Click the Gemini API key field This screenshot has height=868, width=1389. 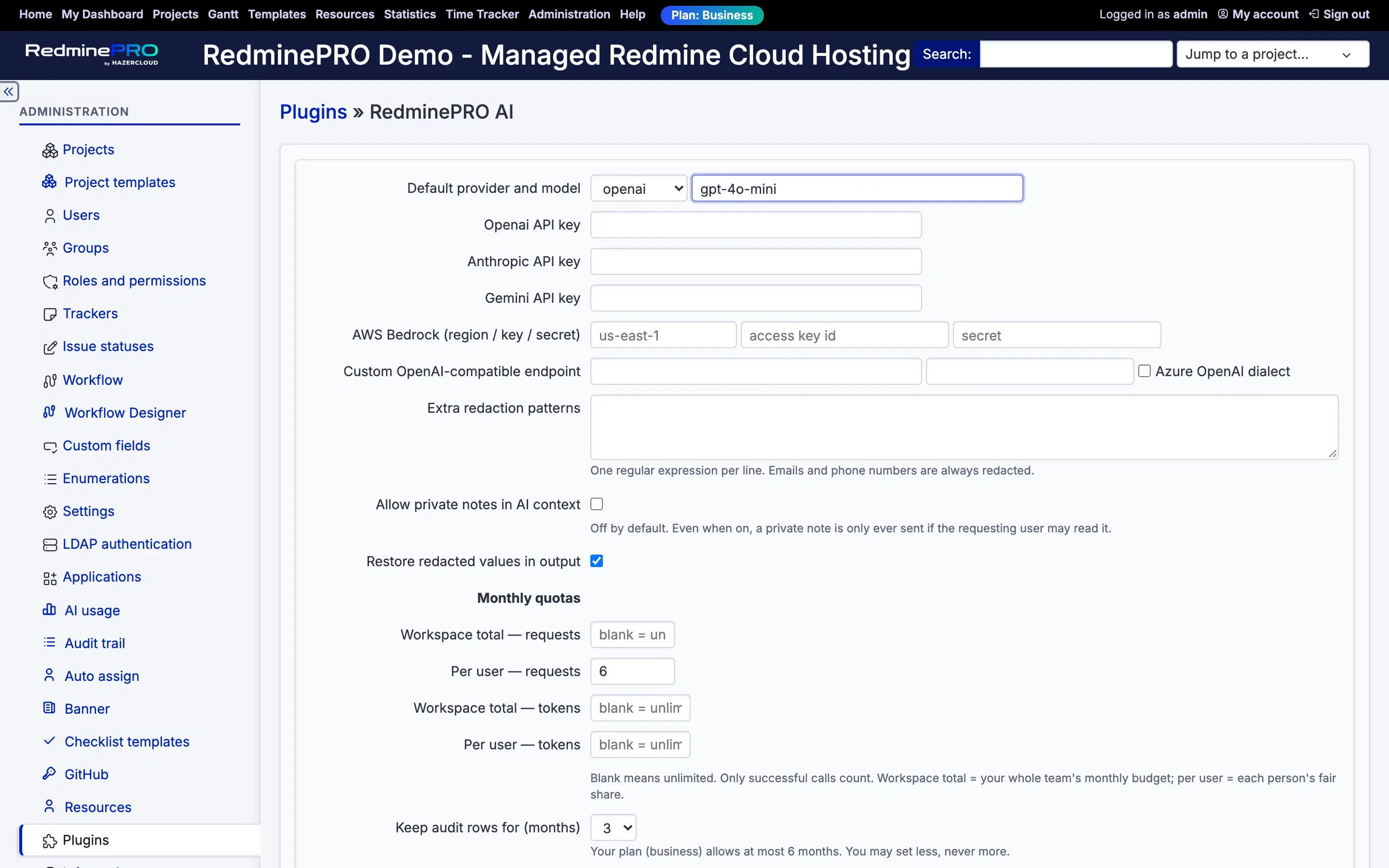pyautogui.click(x=756, y=298)
